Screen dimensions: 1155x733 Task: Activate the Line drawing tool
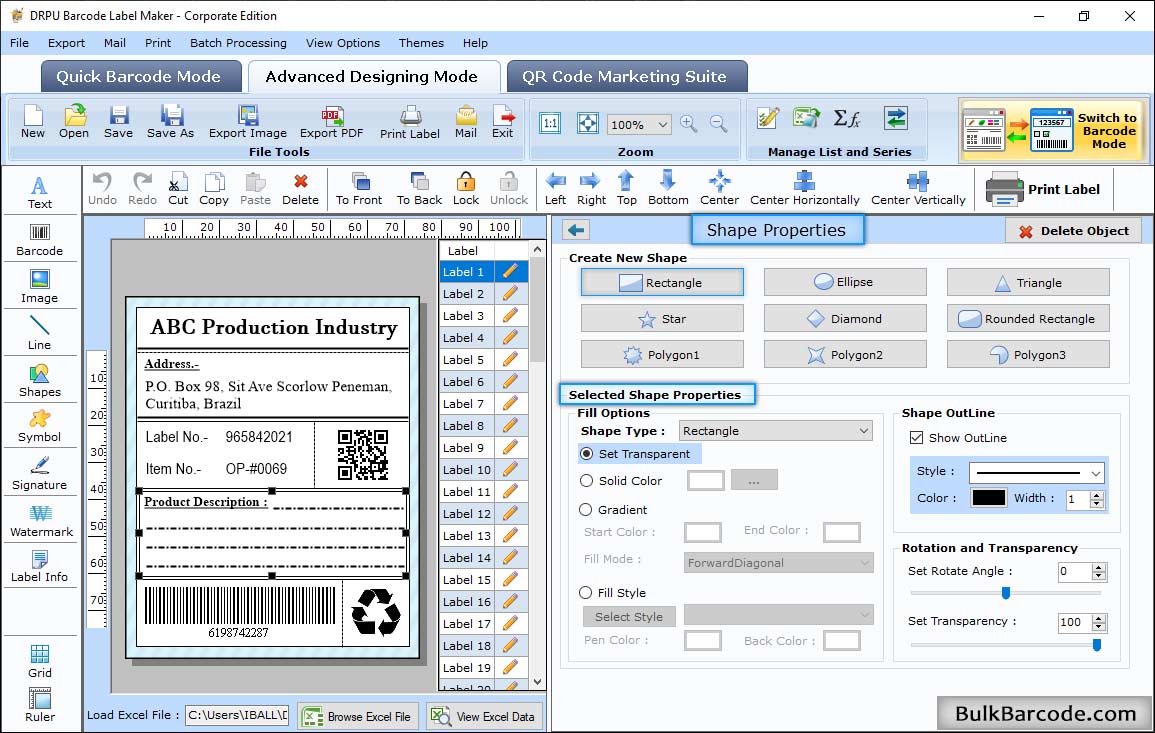(40, 332)
